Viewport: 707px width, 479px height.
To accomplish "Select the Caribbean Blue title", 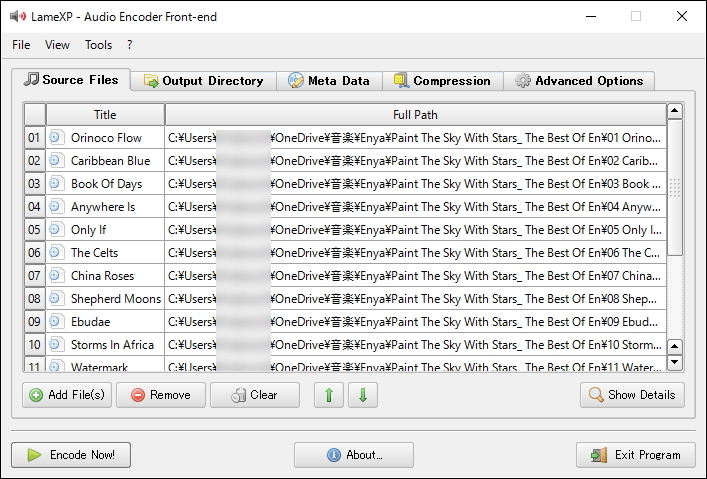I will [x=110, y=161].
